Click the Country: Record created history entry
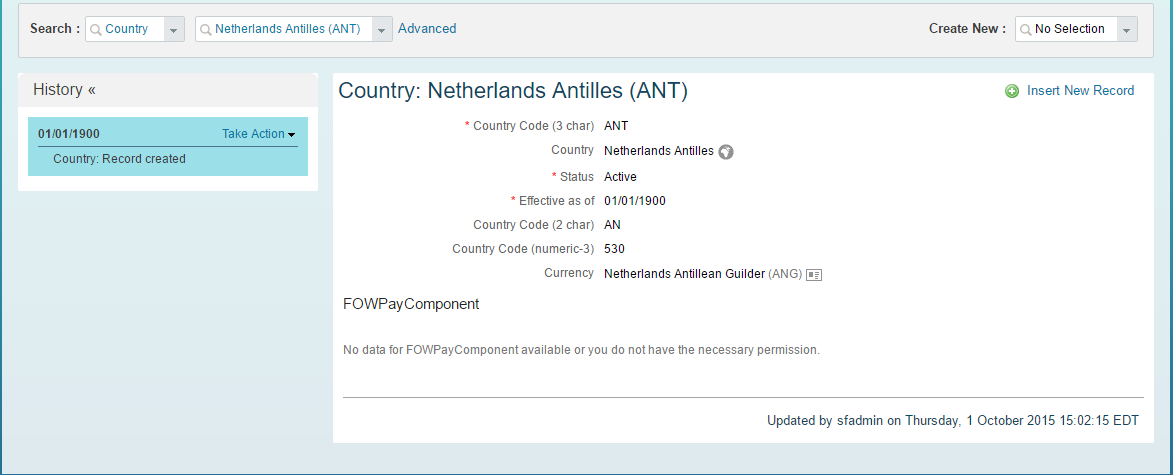This screenshot has width=1173, height=475. (x=120, y=159)
